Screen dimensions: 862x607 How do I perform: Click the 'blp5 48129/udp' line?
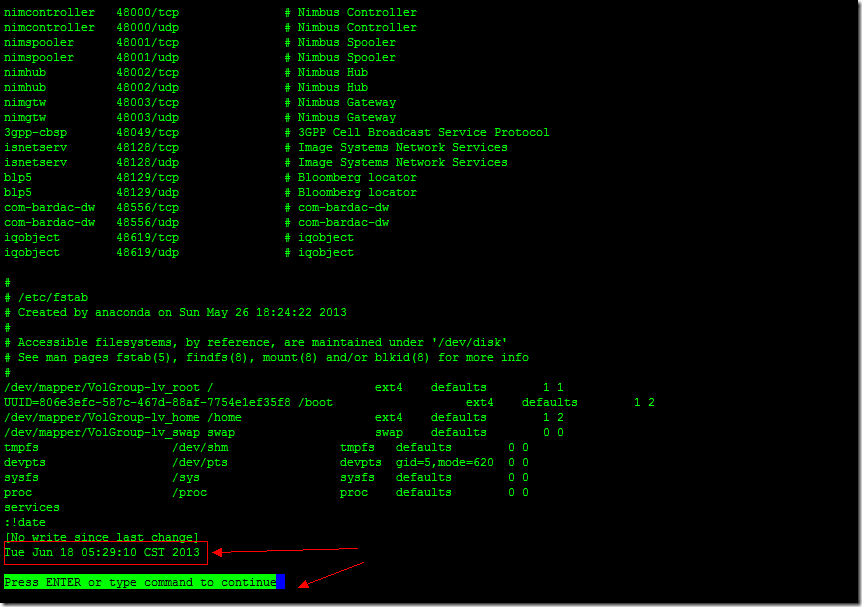[x=210, y=192]
